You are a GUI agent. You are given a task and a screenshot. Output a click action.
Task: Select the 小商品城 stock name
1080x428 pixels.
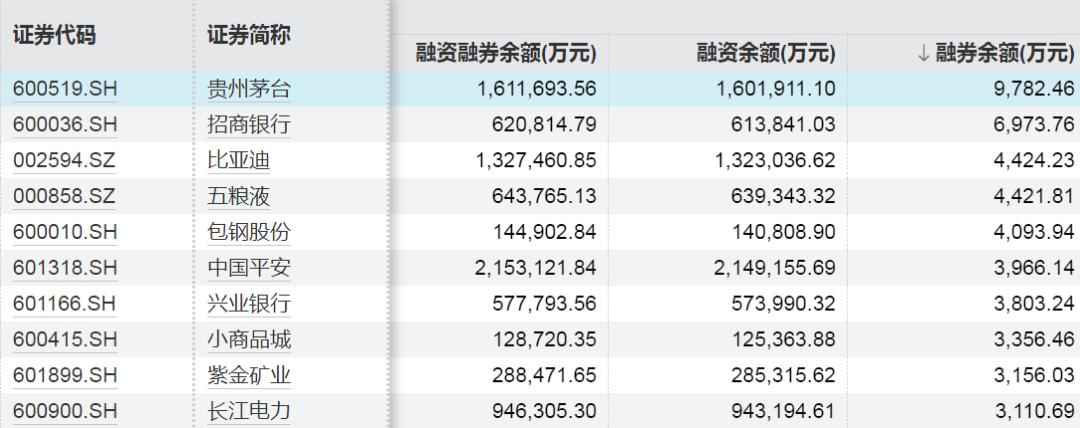pos(249,340)
